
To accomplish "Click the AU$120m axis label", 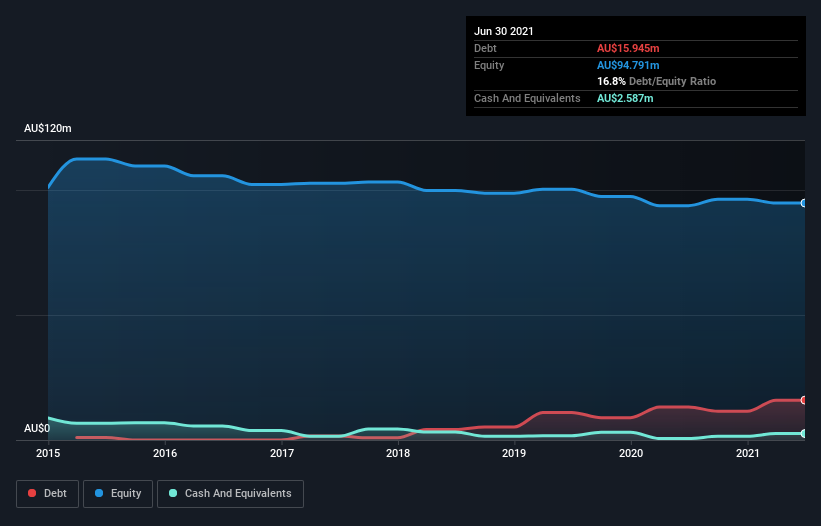I will 48,128.
